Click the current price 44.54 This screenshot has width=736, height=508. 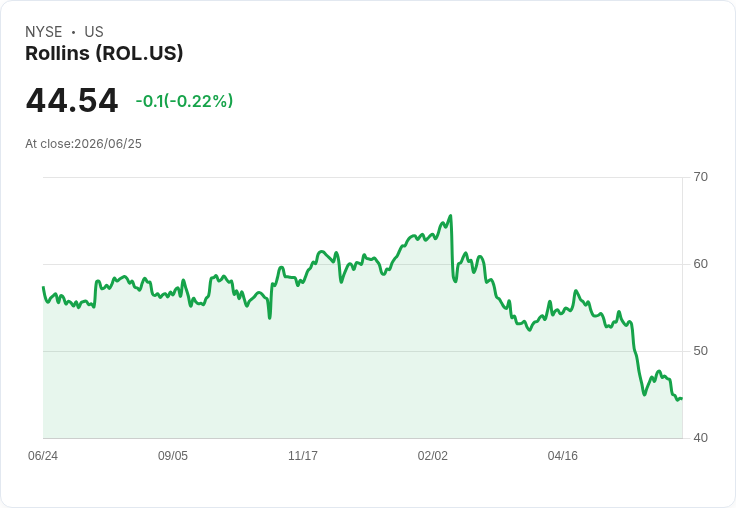tap(72, 100)
